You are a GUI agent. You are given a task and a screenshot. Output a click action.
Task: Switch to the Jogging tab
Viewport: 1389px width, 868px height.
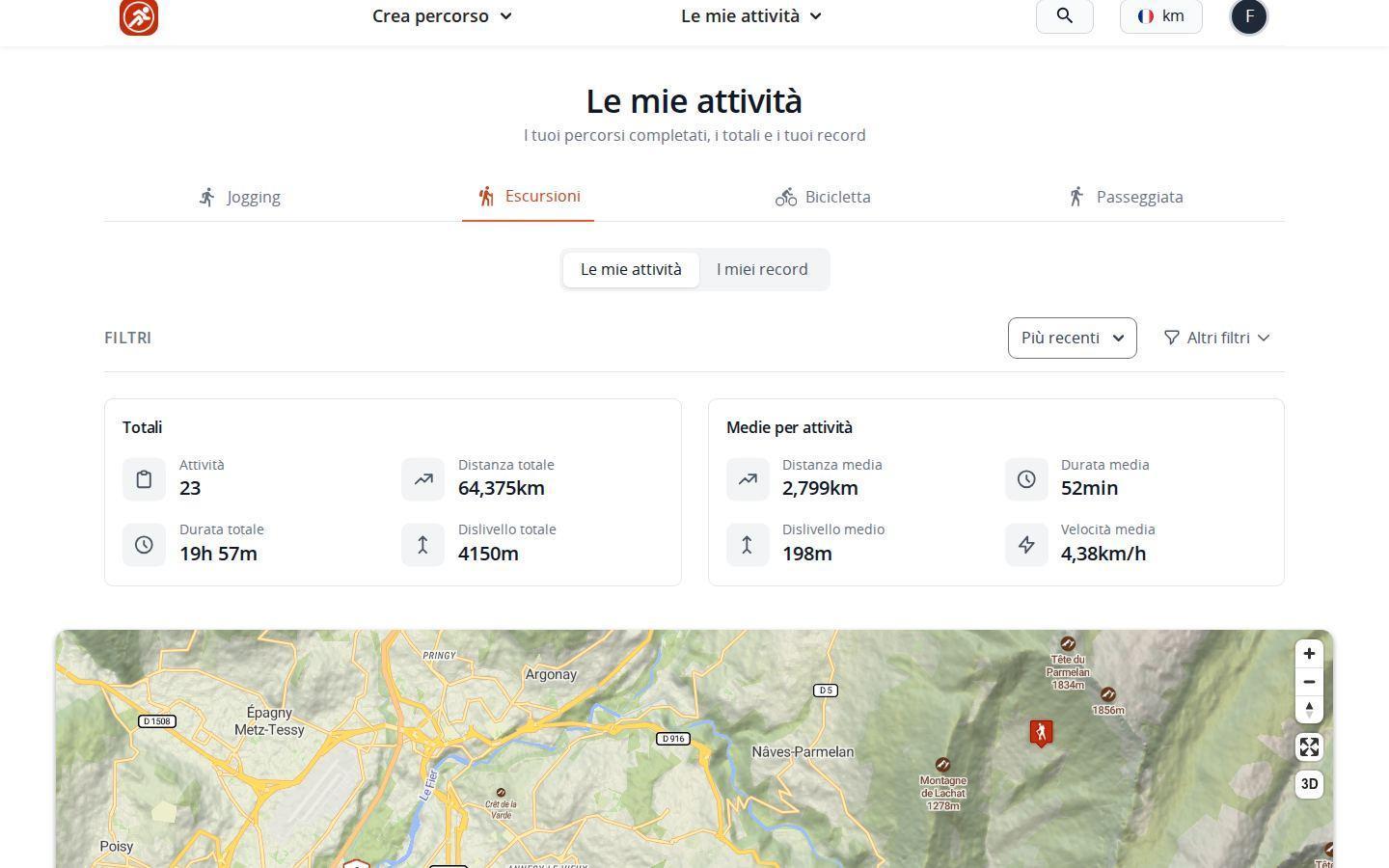point(239,197)
